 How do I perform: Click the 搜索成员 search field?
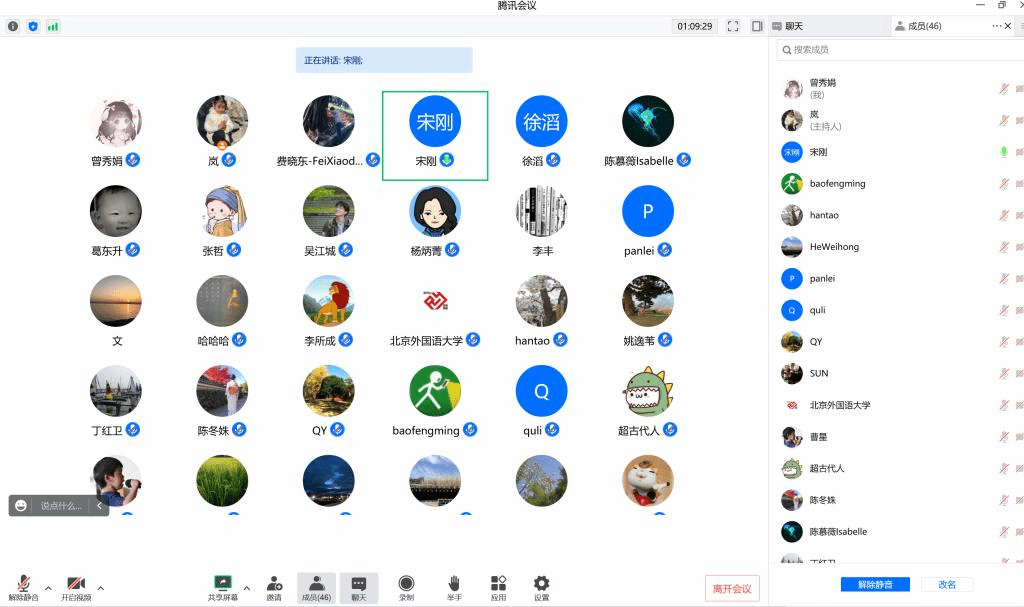pyautogui.click(x=900, y=49)
